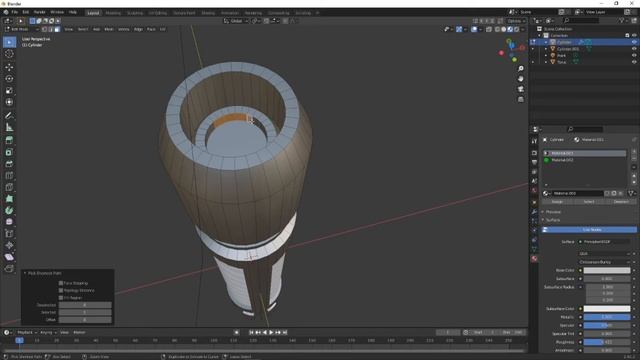Viewport: 640px width, 360px height.
Task: Activate the Bevel tool
Action: (9, 164)
